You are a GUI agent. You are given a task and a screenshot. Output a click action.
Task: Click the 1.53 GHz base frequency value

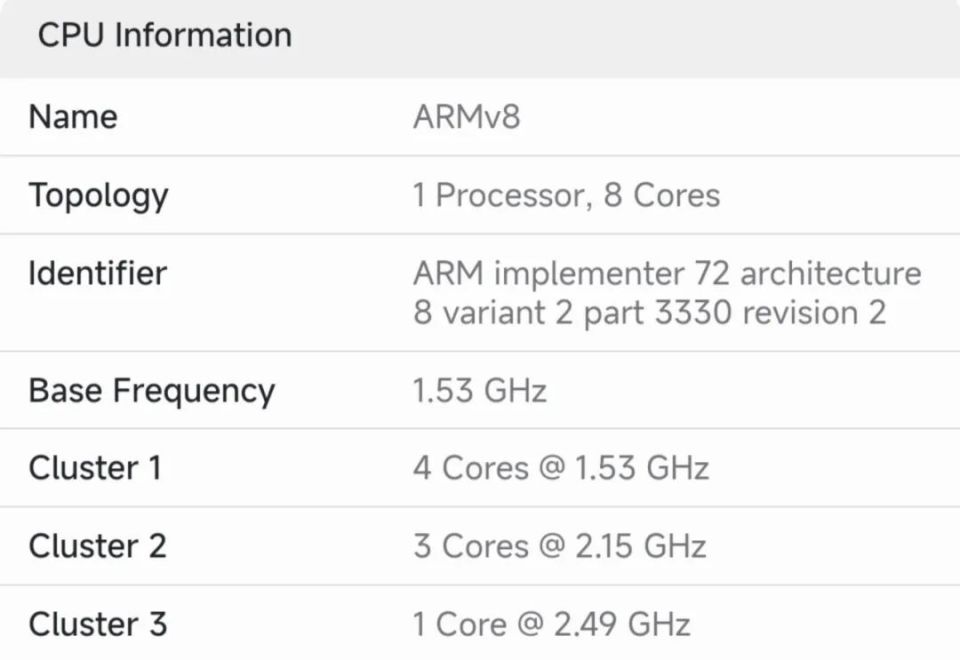pyautogui.click(x=479, y=391)
